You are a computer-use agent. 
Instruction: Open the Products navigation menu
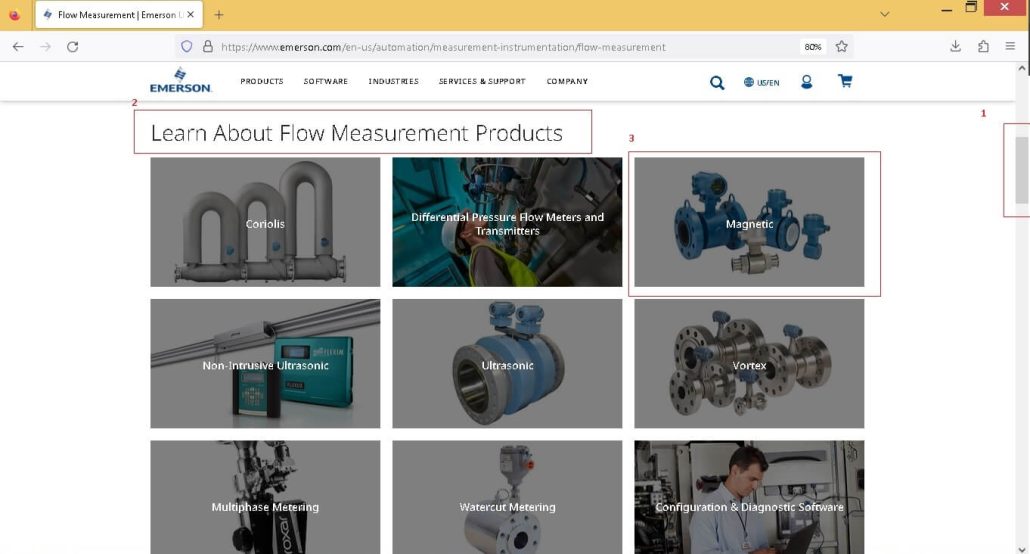261,81
